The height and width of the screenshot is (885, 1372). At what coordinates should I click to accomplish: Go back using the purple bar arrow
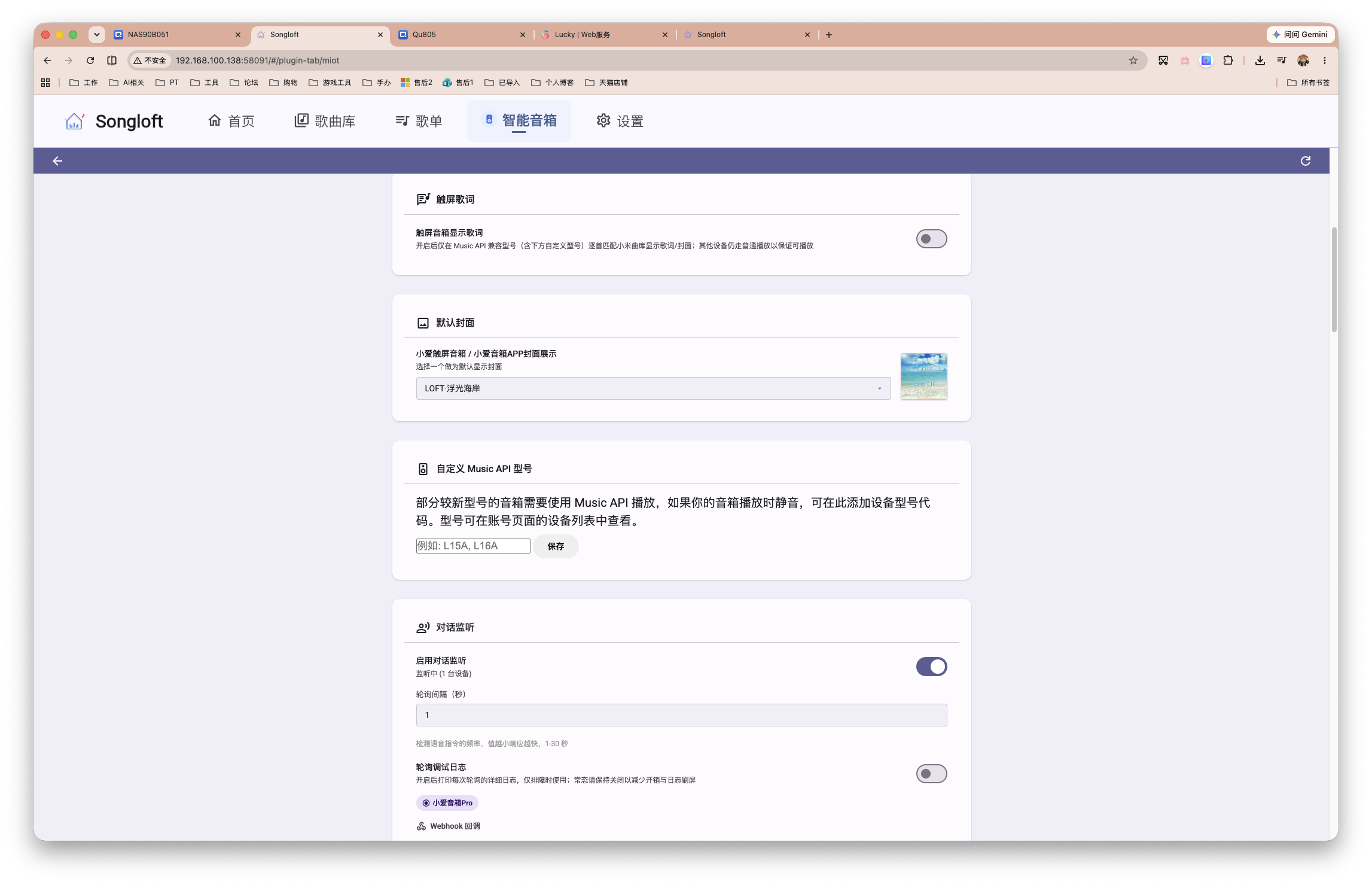[57, 161]
